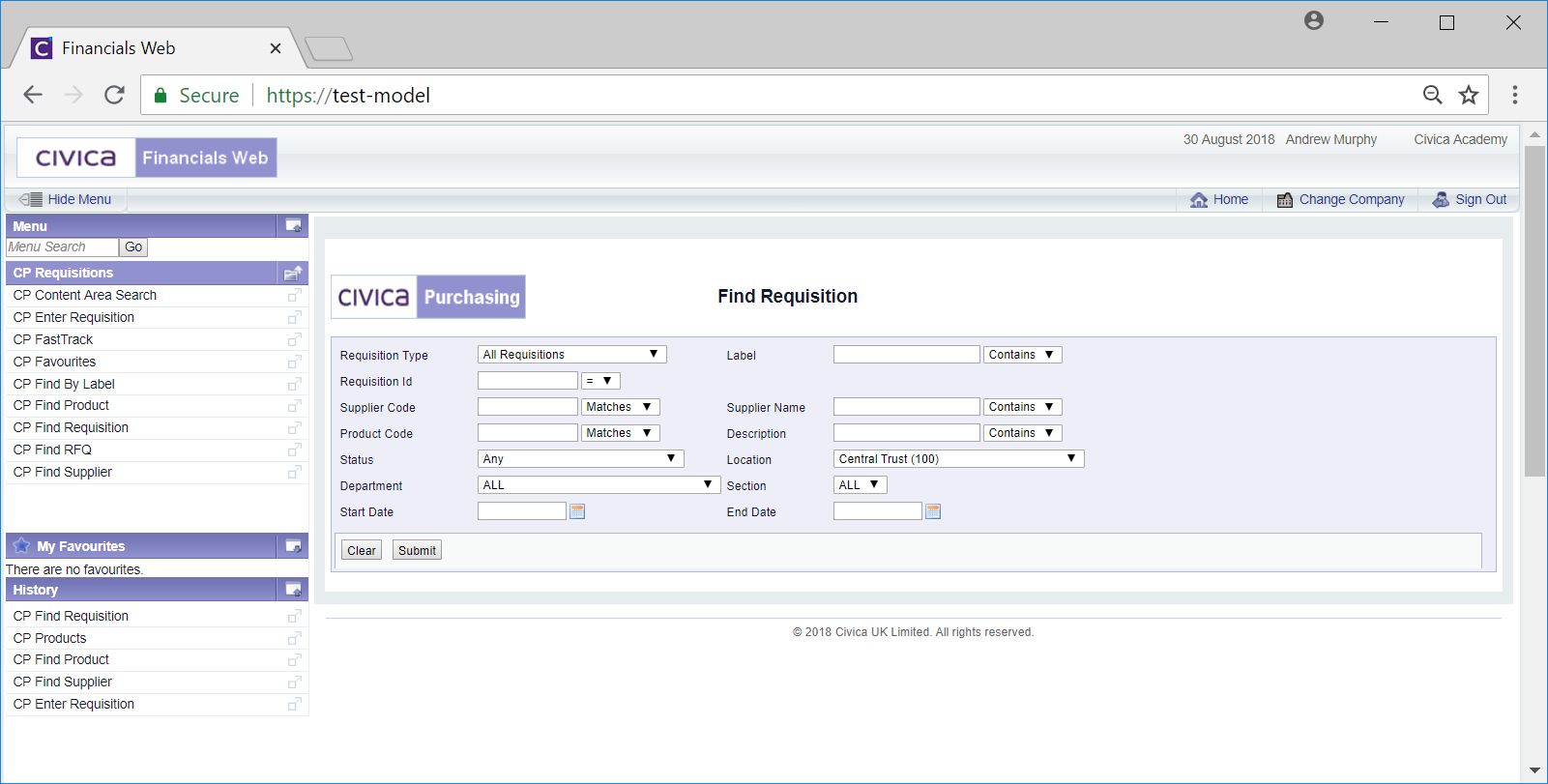Open Supplier Name Contains dropdown
The height and width of the screenshot is (784, 1548).
pyautogui.click(x=1023, y=407)
